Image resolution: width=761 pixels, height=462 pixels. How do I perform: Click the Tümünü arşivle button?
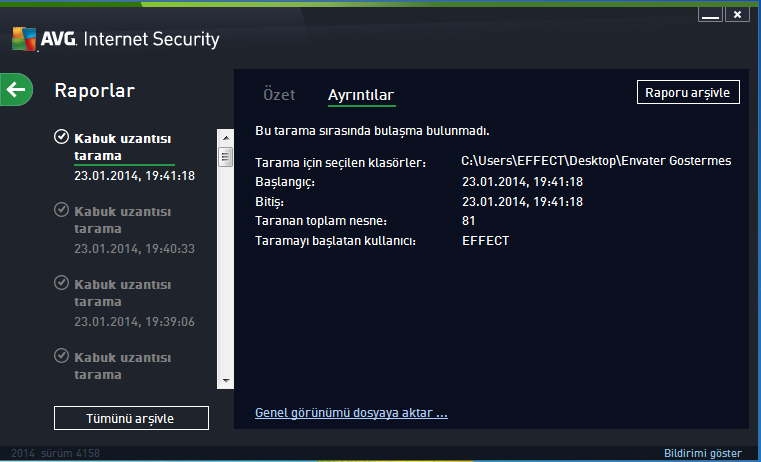131,418
